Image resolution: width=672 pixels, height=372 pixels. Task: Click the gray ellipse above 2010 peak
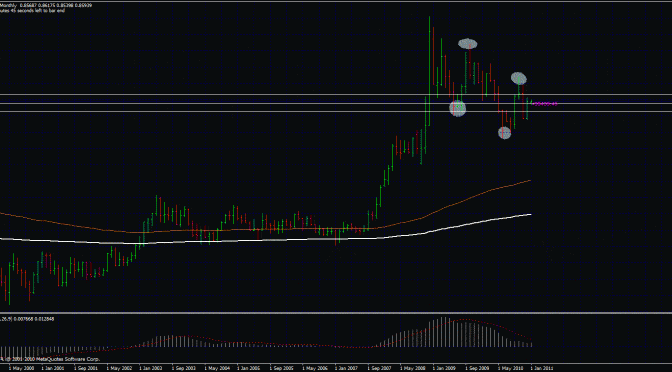click(x=519, y=78)
